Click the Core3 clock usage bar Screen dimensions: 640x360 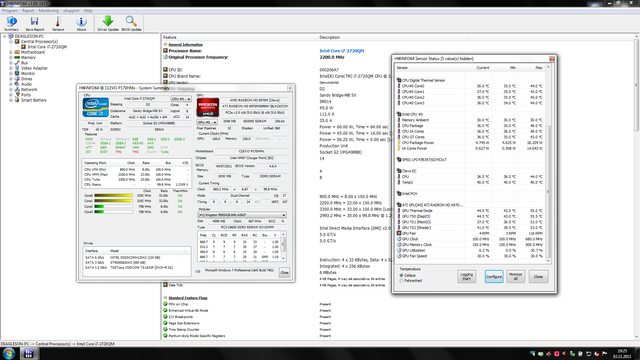point(113,212)
